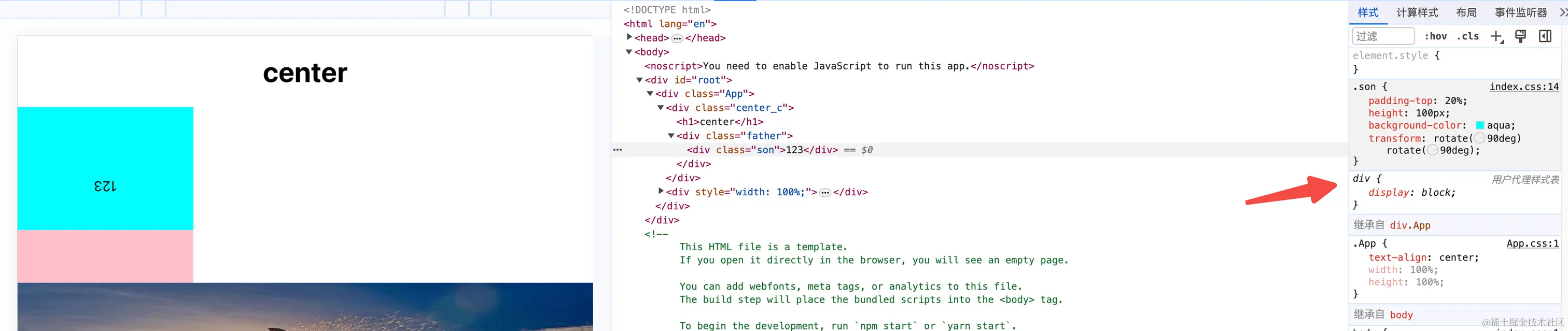Click the padding-top 20% declaration
Image resolution: width=1568 pixels, height=331 pixels.
point(1418,101)
